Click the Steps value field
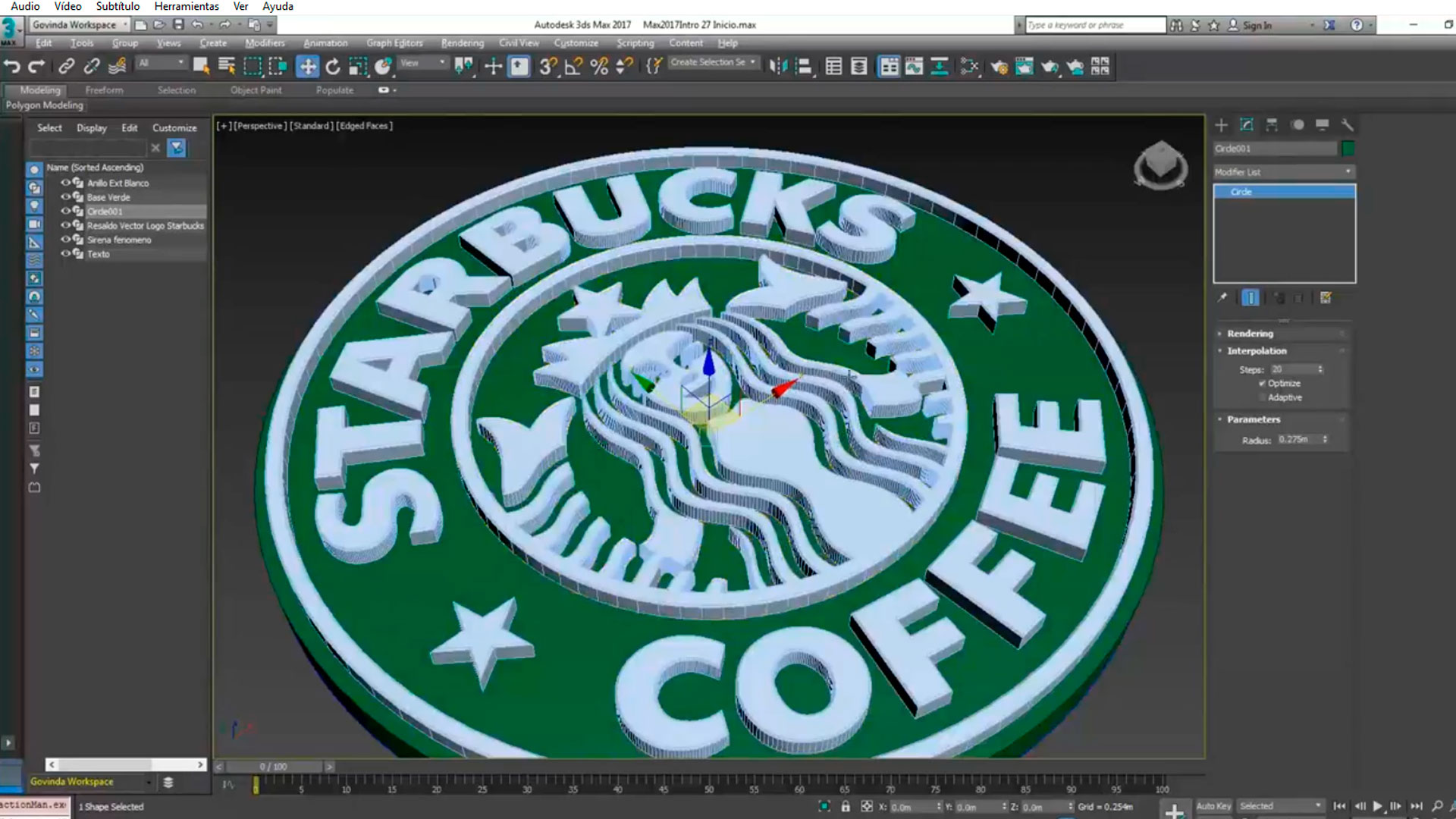 click(x=1293, y=370)
